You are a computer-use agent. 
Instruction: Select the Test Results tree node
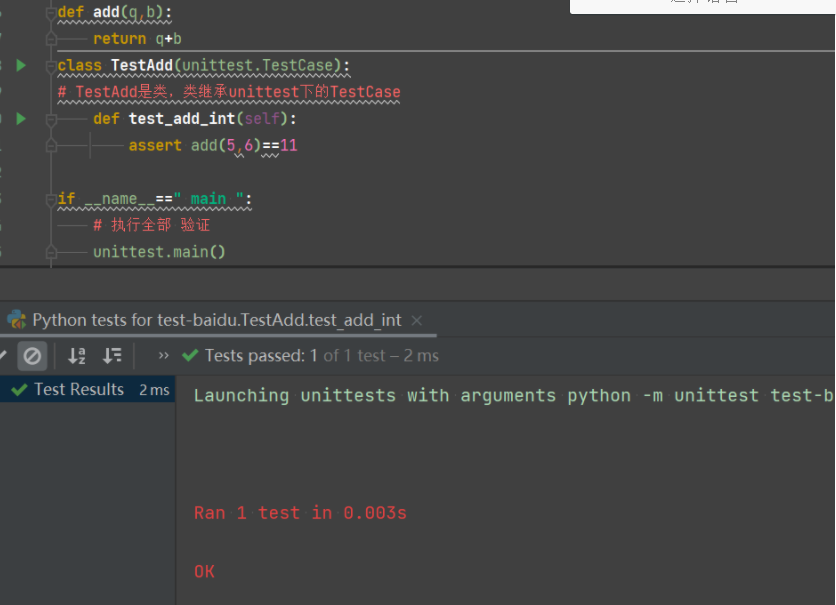point(79,390)
